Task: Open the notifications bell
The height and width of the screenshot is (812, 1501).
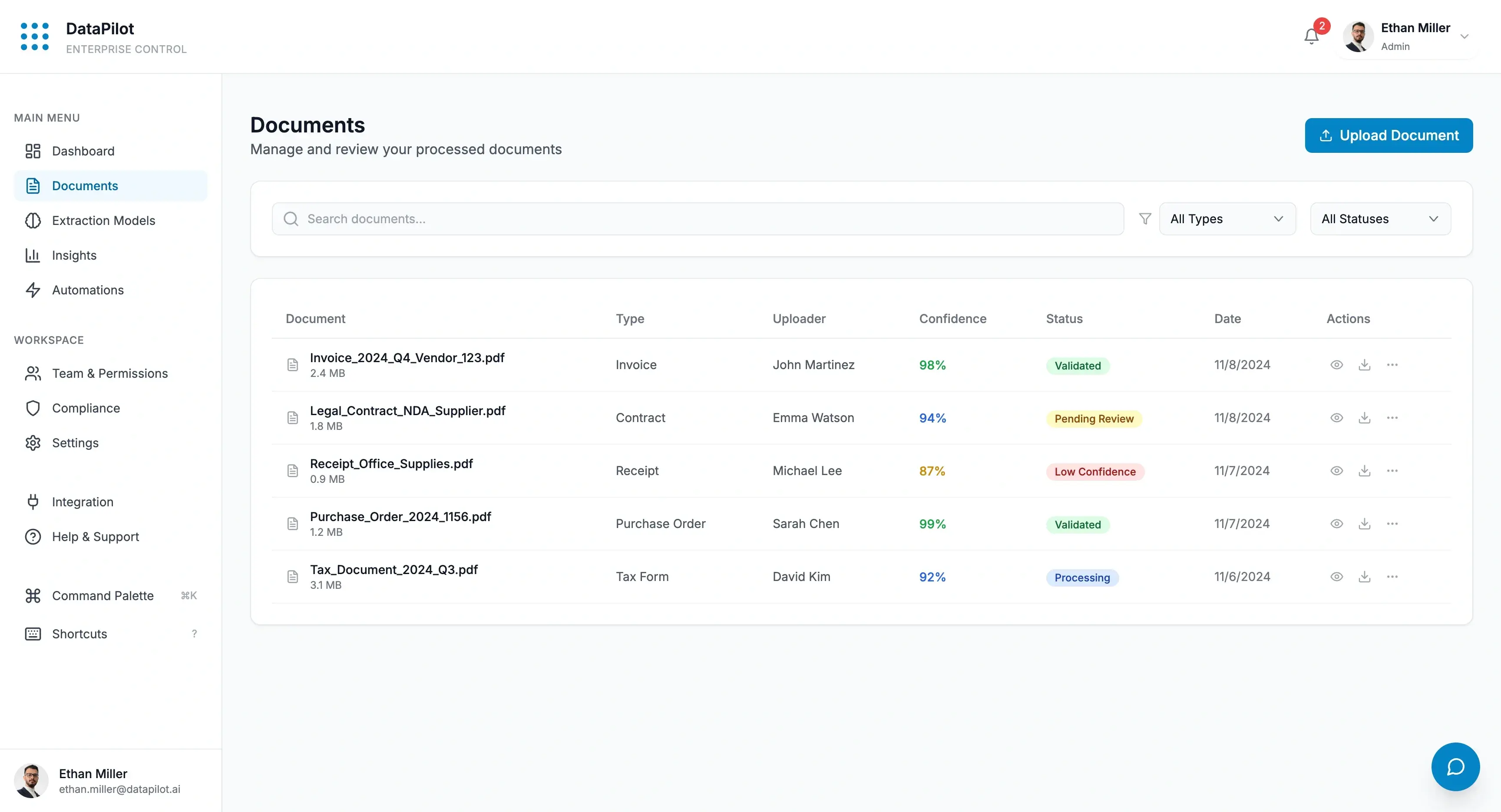Action: [x=1310, y=36]
